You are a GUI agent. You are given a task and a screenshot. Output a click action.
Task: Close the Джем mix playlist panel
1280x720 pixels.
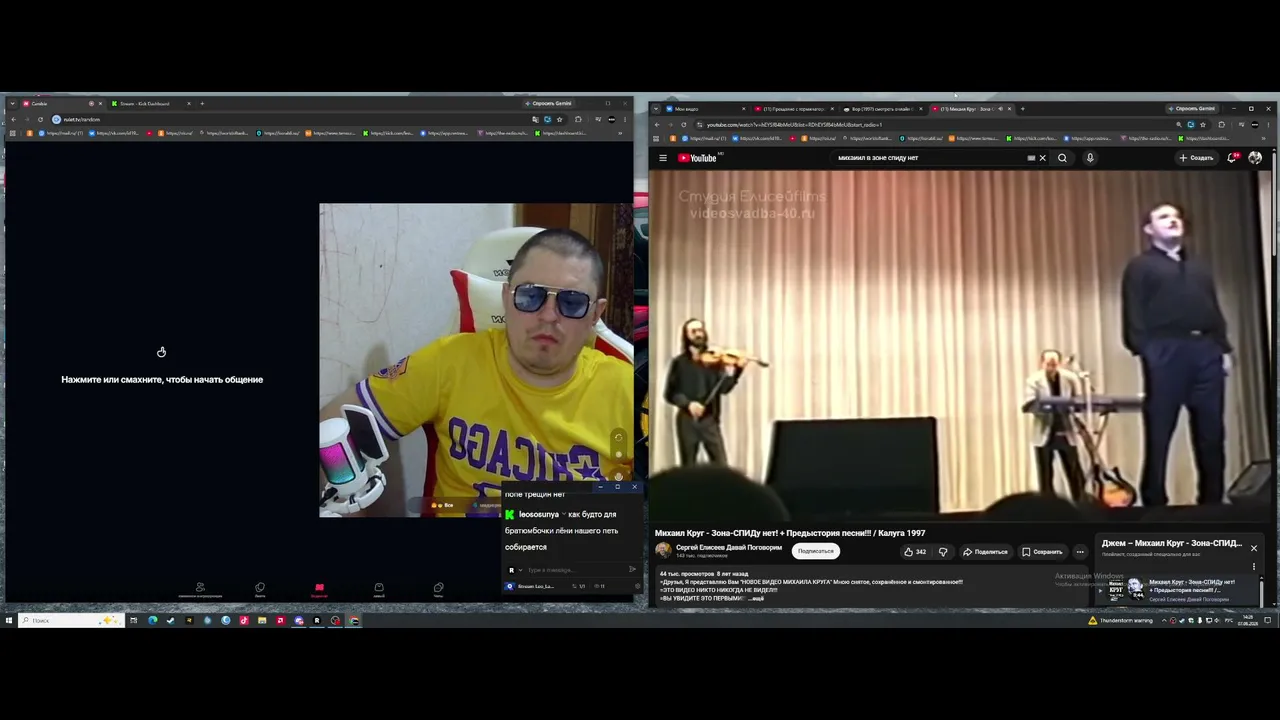(1254, 548)
